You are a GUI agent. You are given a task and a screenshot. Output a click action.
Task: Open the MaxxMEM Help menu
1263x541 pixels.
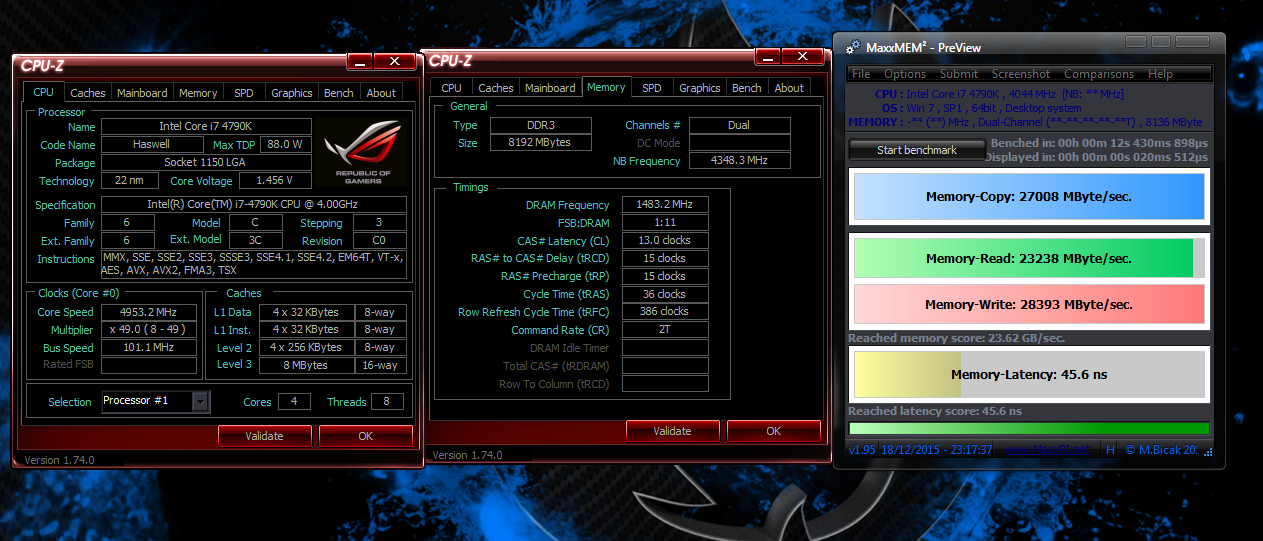coord(1160,74)
